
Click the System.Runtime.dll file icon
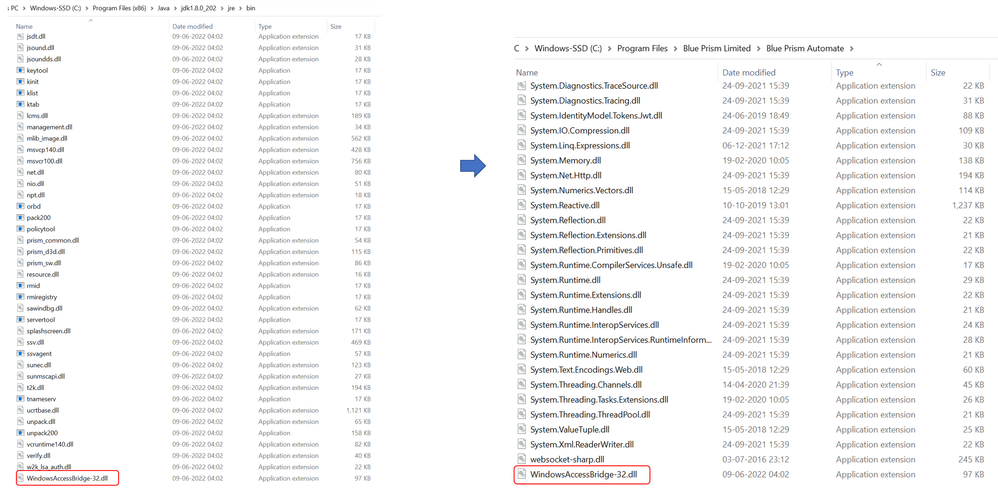click(x=521, y=280)
